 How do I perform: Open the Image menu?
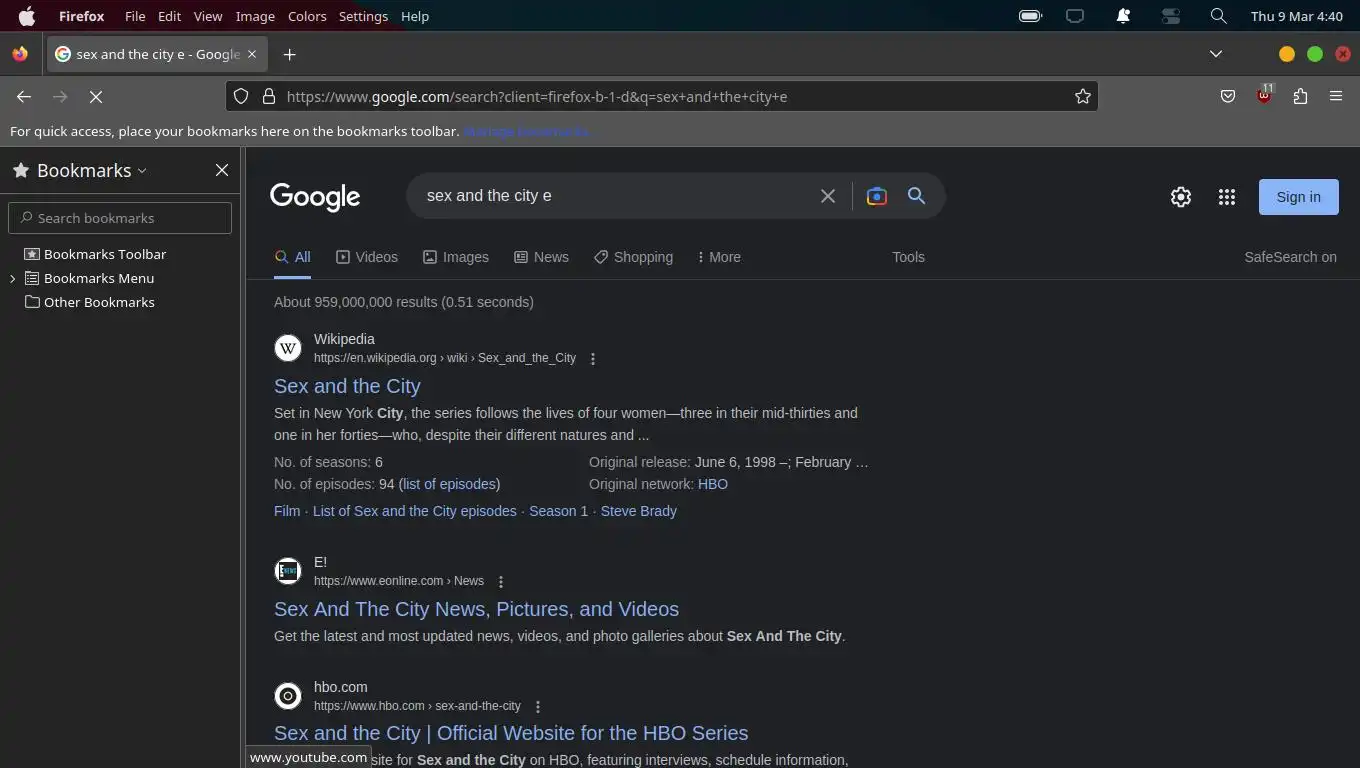[255, 16]
